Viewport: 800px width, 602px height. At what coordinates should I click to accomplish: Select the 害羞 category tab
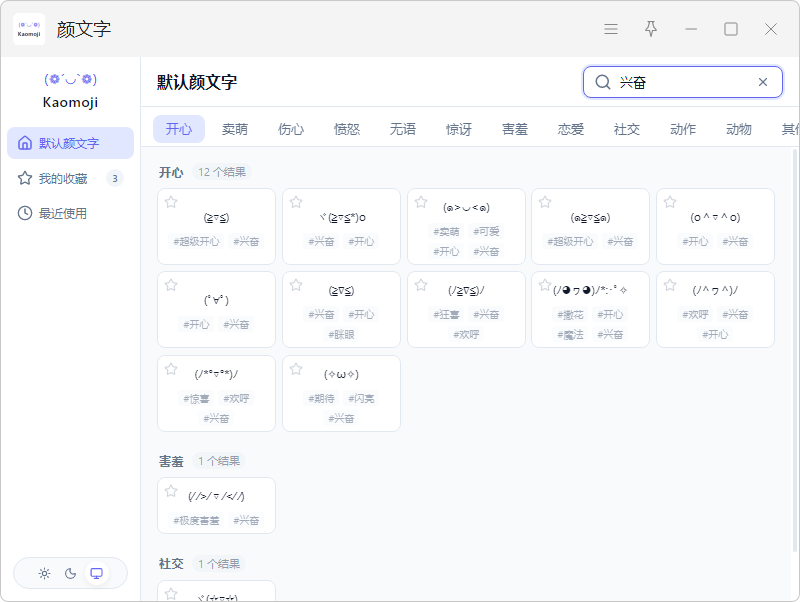[515, 129]
